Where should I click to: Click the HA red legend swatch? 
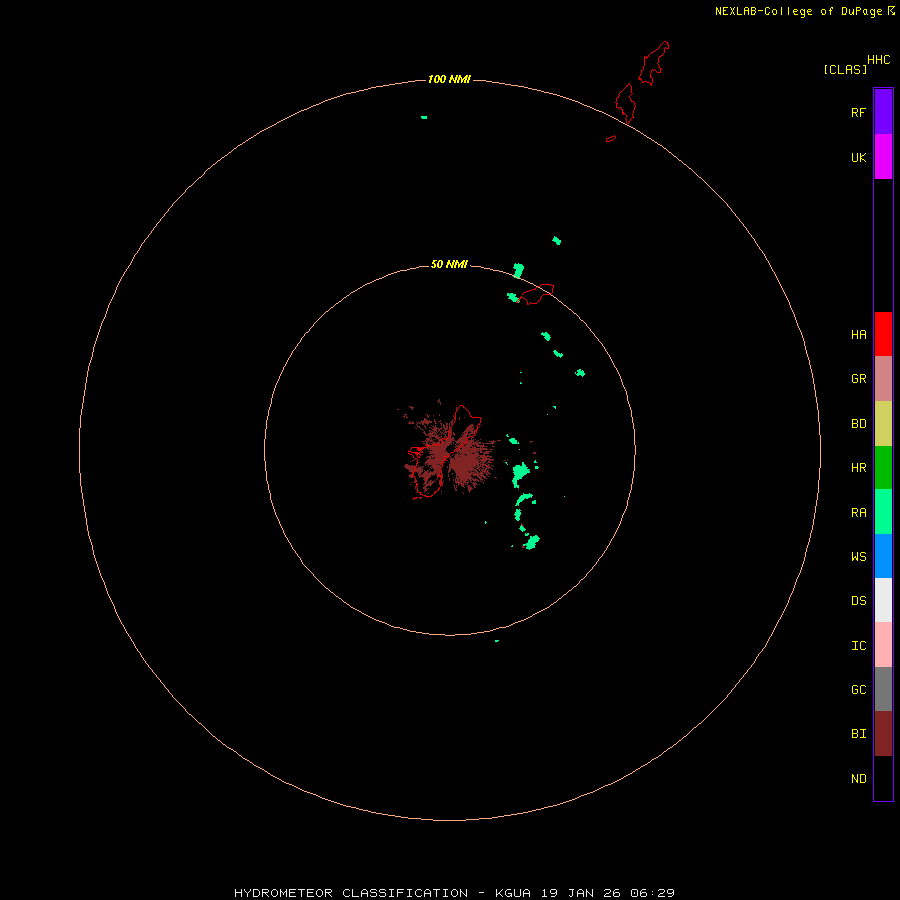click(883, 334)
